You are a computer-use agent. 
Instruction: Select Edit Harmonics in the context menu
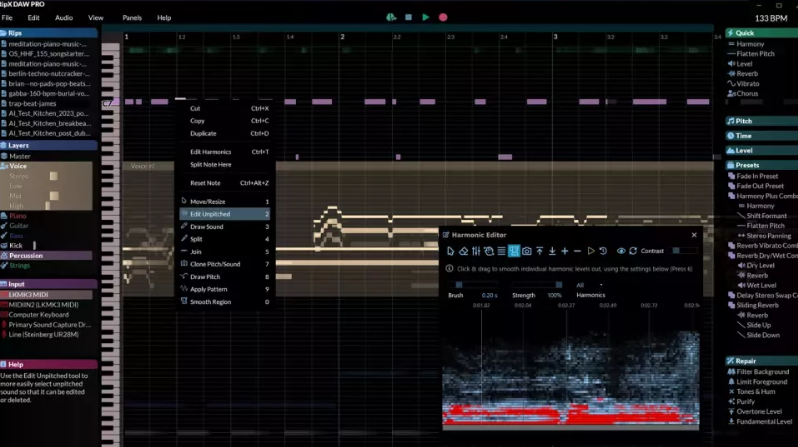(x=224, y=152)
